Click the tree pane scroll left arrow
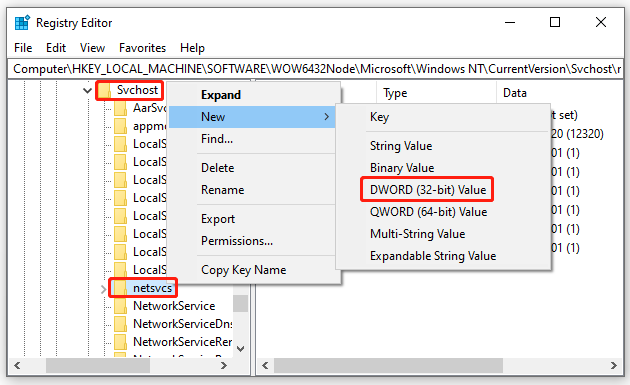Screen dimensions: 630x385 [x=17, y=365]
